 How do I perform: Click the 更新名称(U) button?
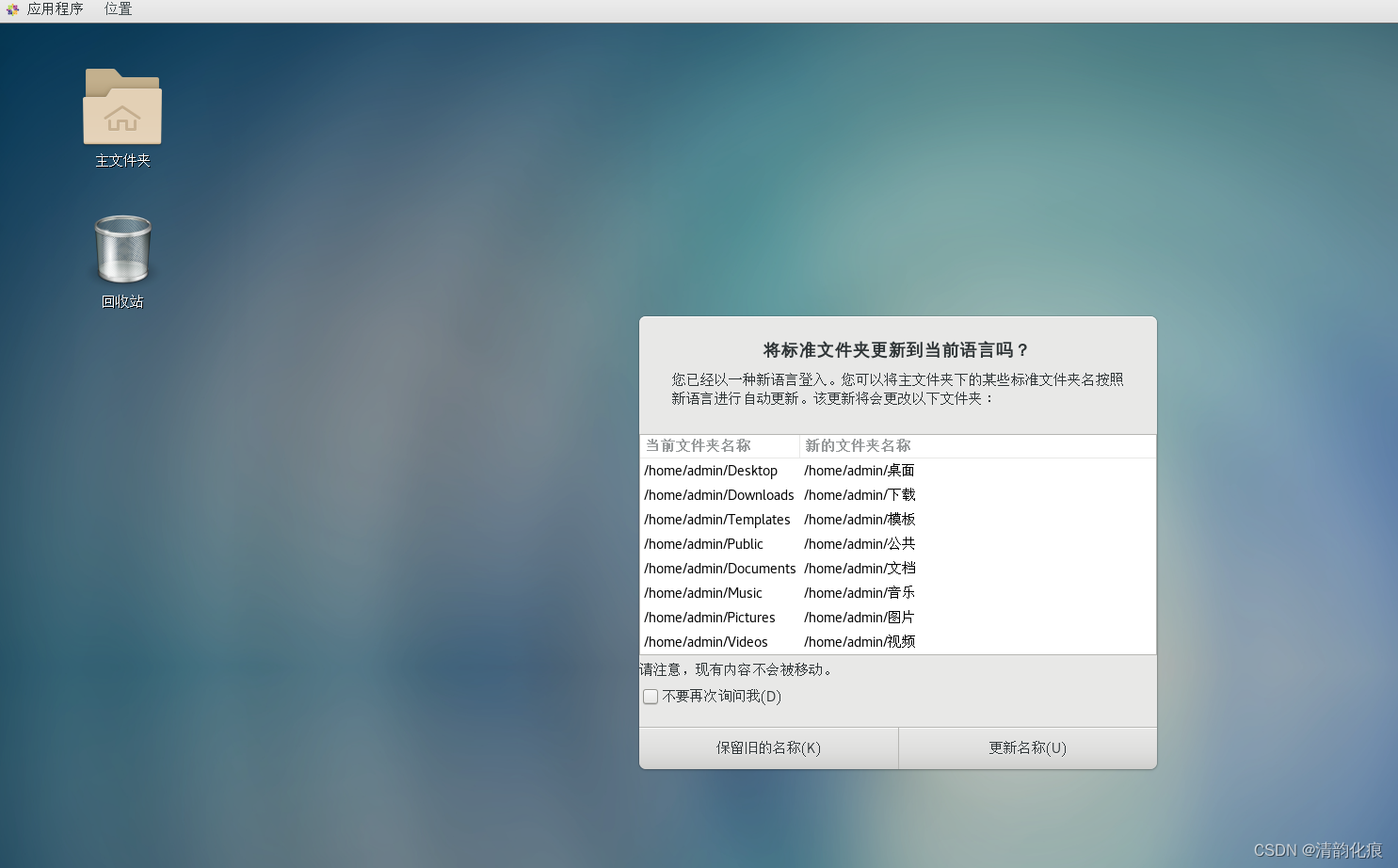[x=1027, y=748]
